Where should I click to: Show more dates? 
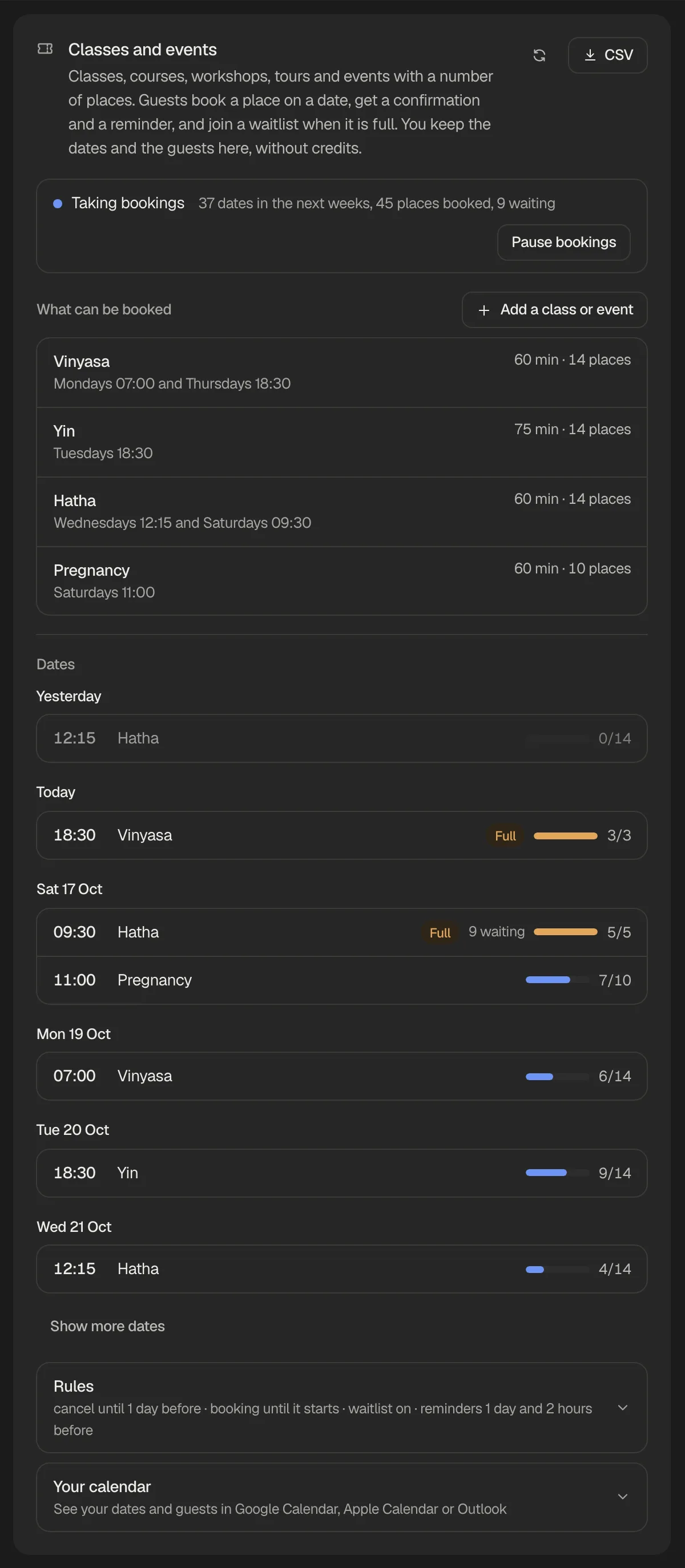(x=107, y=1326)
